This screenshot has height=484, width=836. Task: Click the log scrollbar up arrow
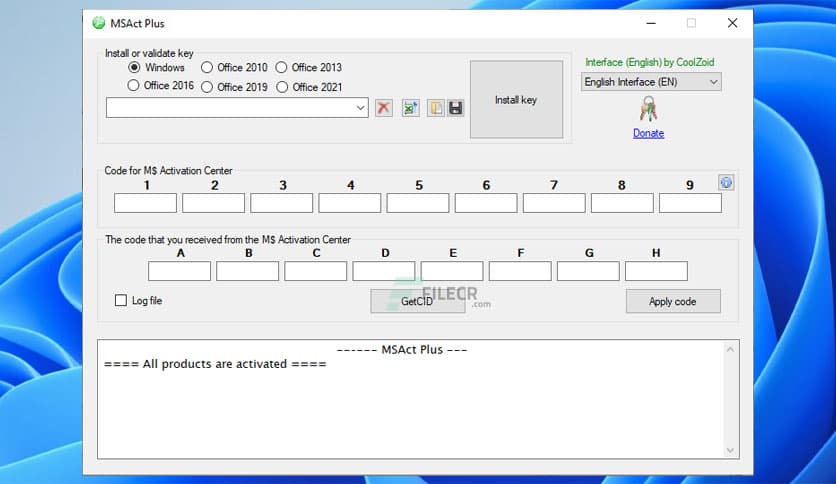click(x=730, y=350)
